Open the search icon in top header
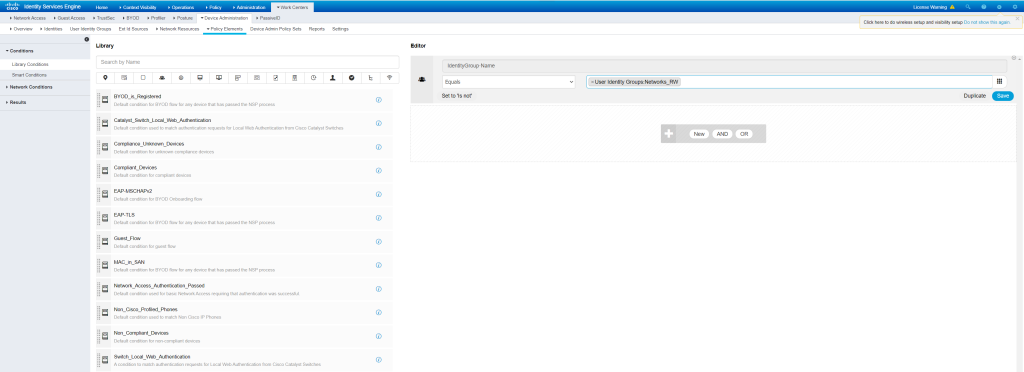Viewport: 1024px width, 372px height. click(x=968, y=7)
